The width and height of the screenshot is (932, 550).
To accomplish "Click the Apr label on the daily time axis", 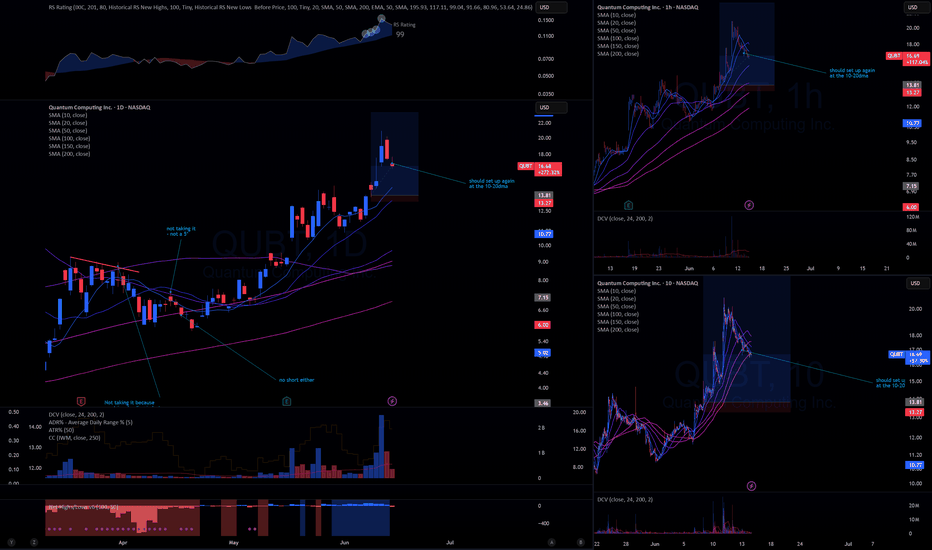I will click(123, 542).
